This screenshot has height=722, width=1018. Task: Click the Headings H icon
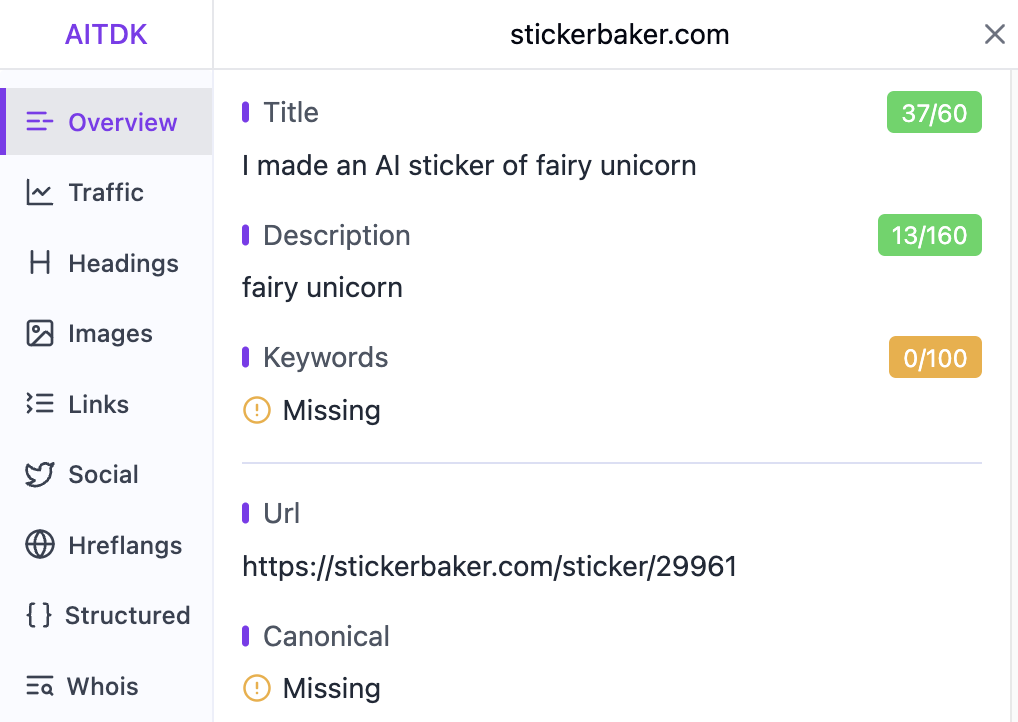click(x=40, y=264)
